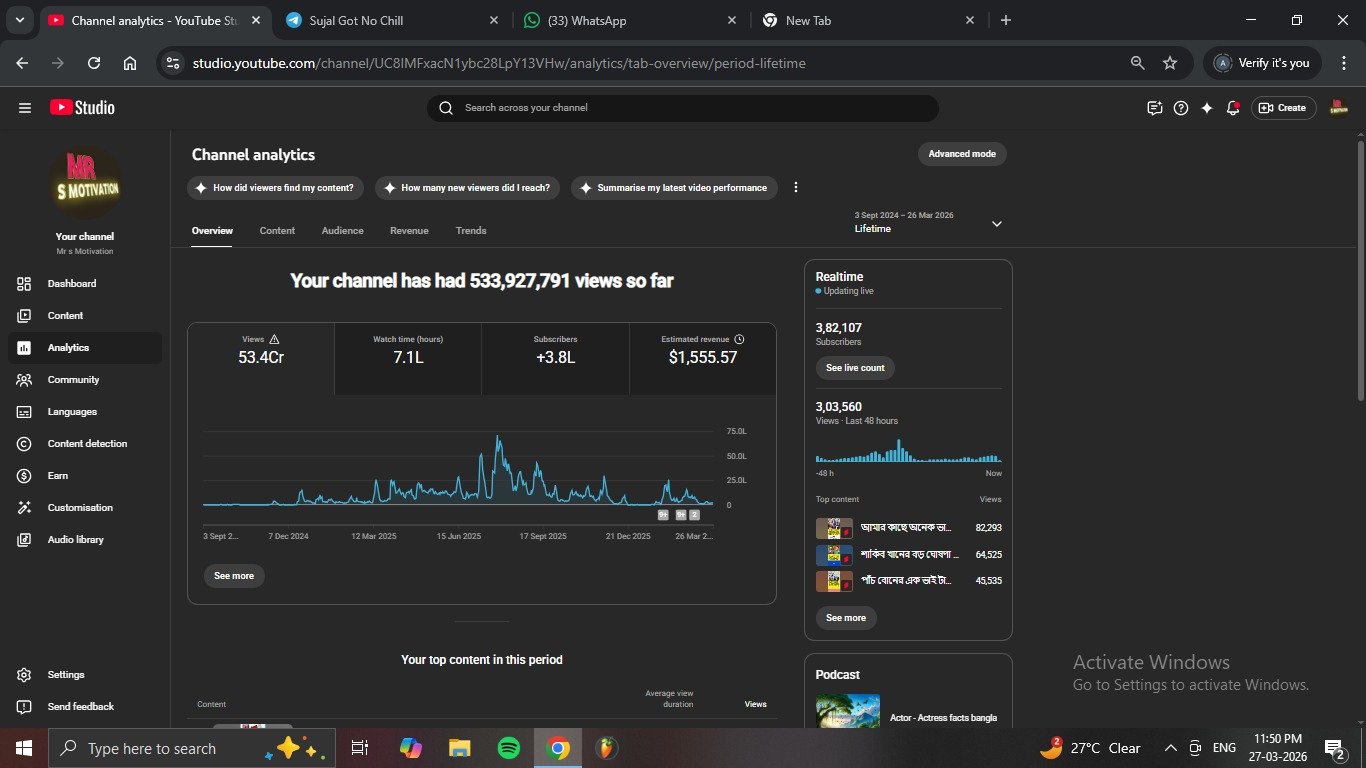
Task: Open Content detection in sidebar
Action: (x=87, y=444)
